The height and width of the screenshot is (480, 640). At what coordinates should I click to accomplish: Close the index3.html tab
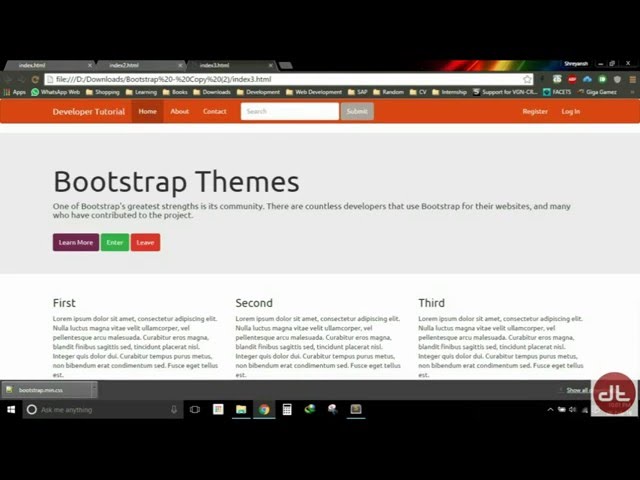click(271, 65)
